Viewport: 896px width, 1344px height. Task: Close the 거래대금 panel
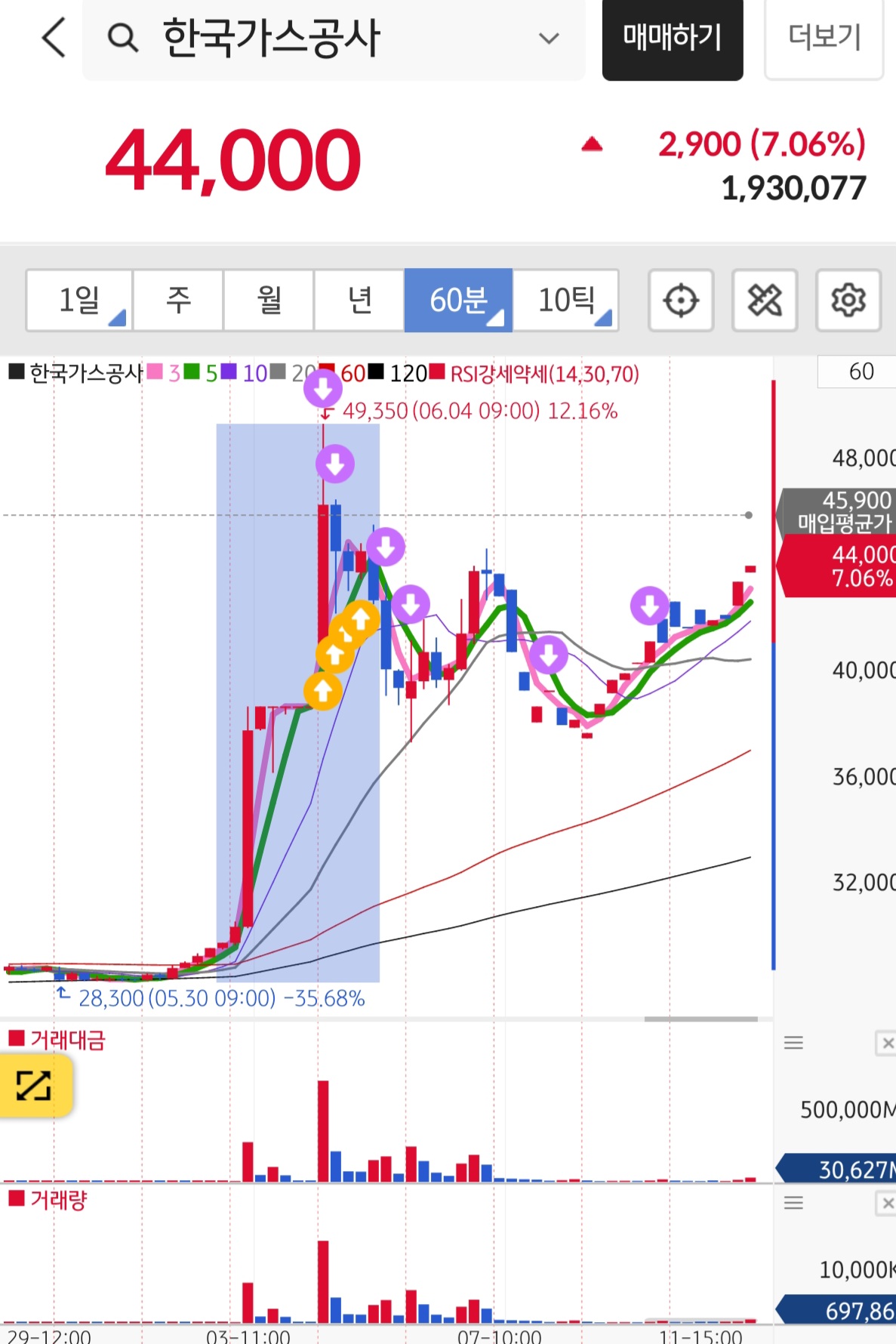tap(886, 1043)
